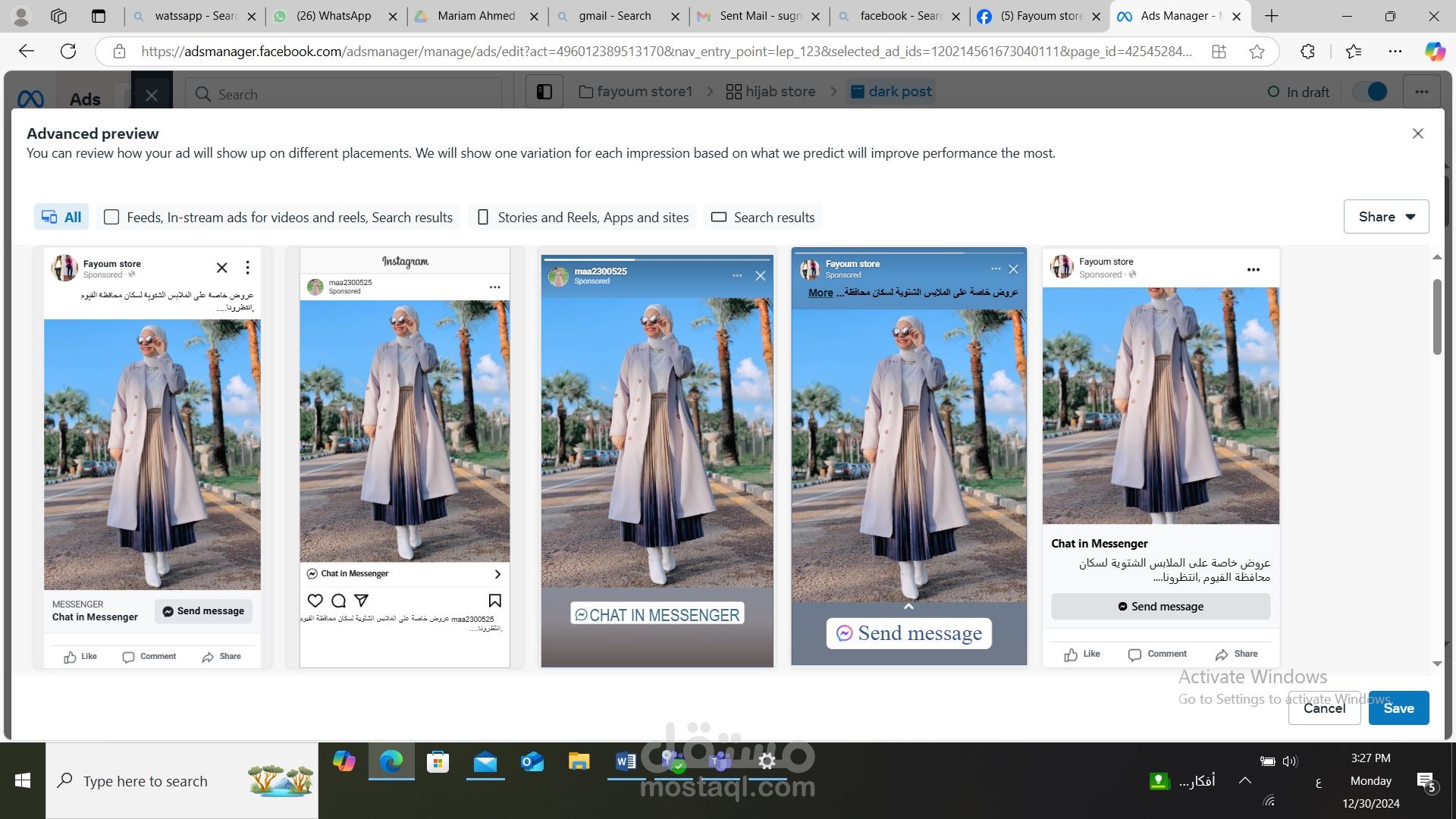Show hidden system tray icons
Viewport: 1456px width, 819px height.
pos(1244,780)
